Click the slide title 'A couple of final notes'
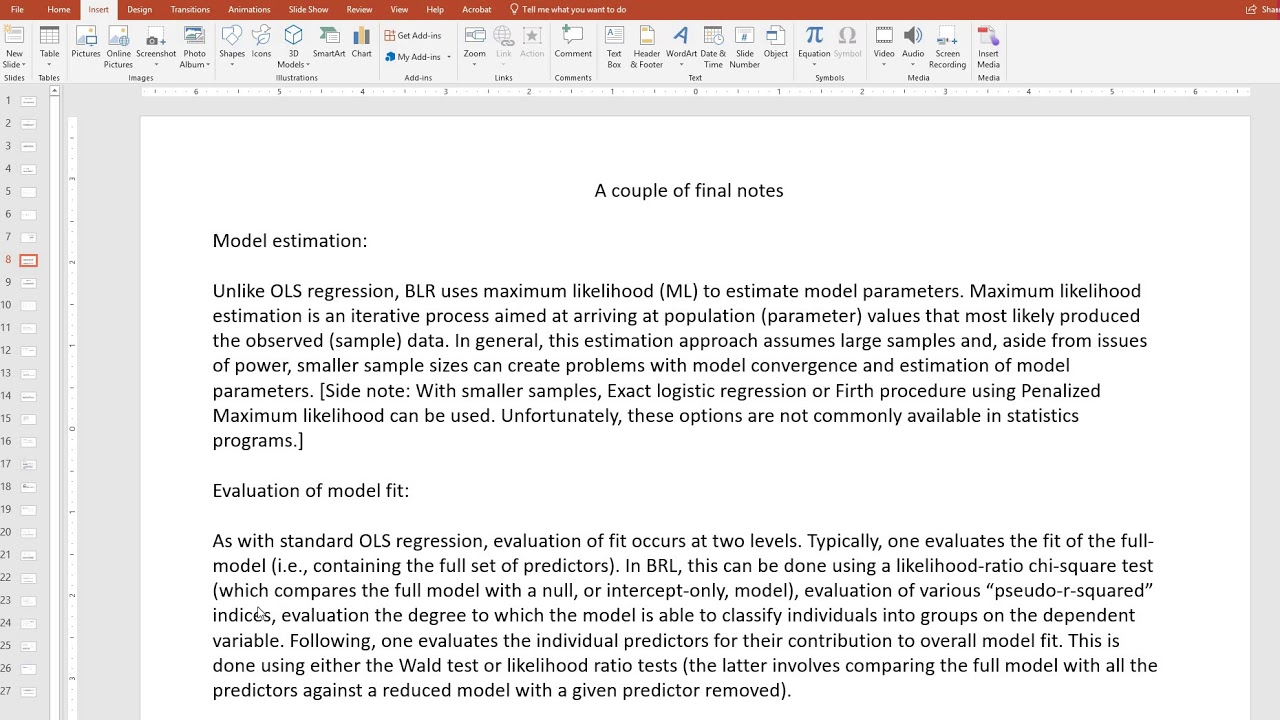 click(x=689, y=190)
